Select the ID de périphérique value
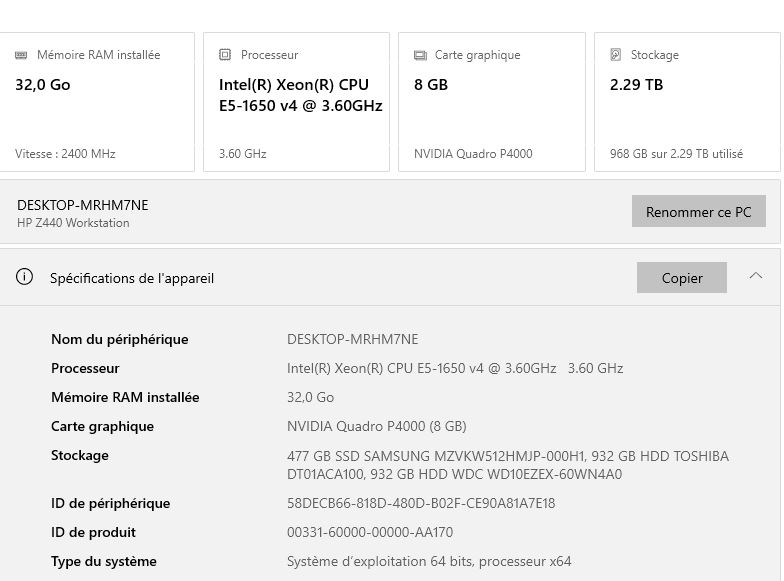This screenshot has height=581, width=784. coord(421,503)
